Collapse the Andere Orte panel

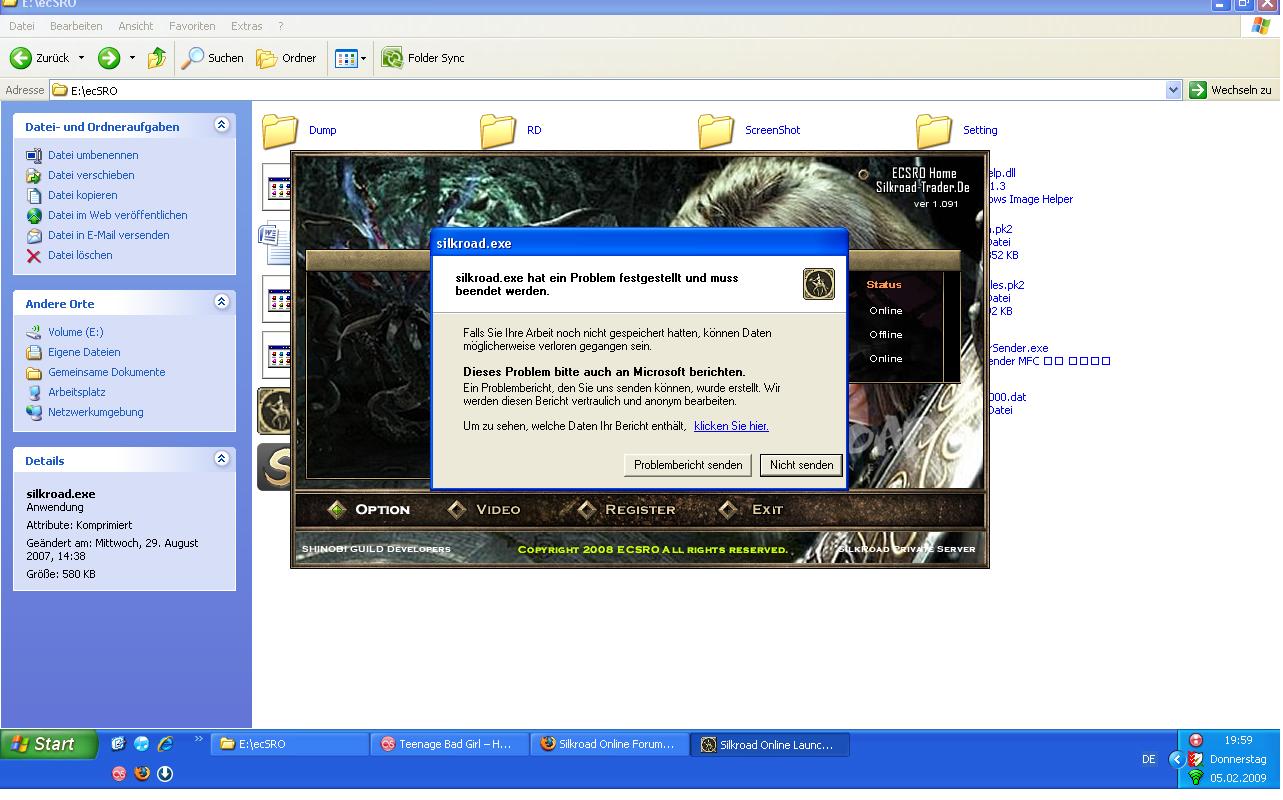coord(222,302)
